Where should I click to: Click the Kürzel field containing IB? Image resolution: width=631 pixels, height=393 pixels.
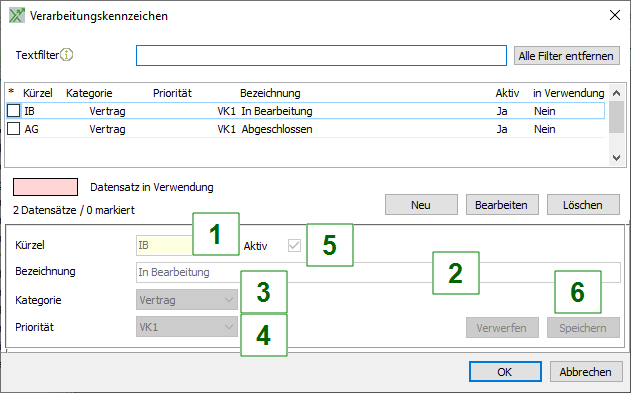pos(164,245)
